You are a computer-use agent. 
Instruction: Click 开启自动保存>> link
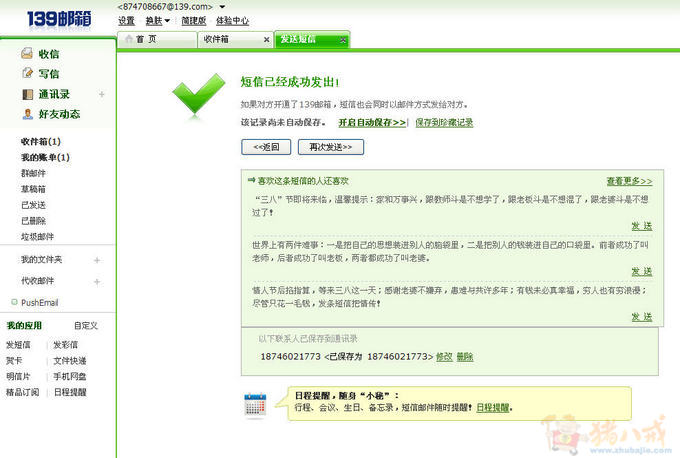click(372, 122)
